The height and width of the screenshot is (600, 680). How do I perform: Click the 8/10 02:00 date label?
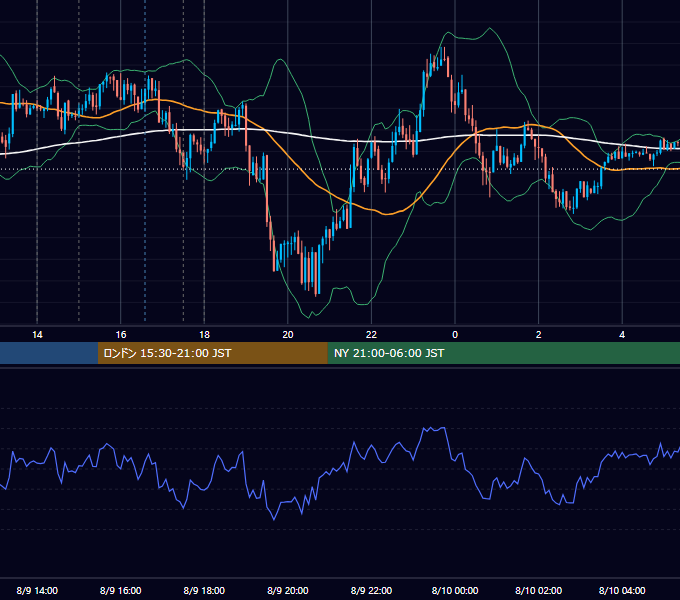tap(539, 590)
